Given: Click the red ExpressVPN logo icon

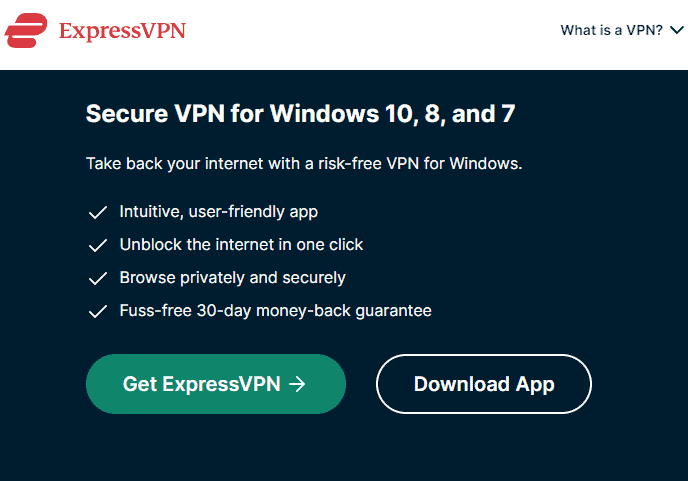Looking at the screenshot, I should [x=26, y=30].
